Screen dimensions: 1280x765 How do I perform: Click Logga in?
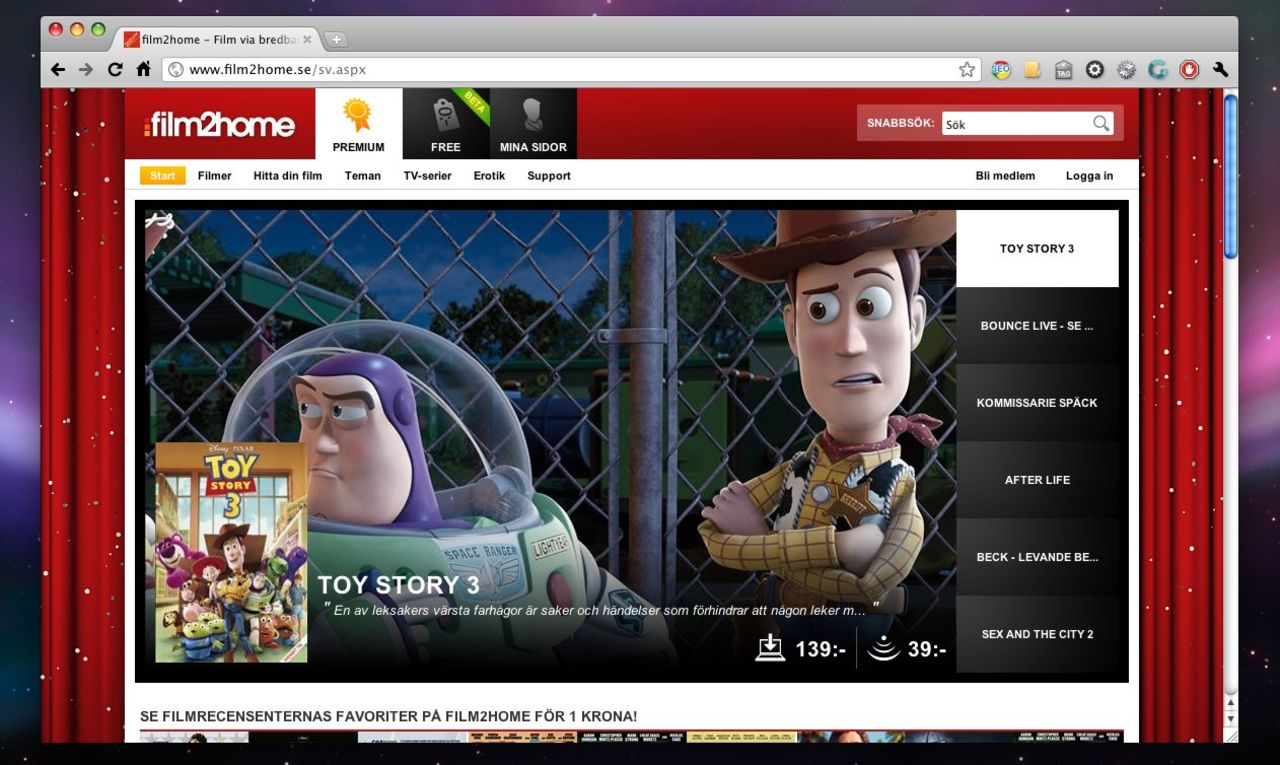click(x=1089, y=175)
